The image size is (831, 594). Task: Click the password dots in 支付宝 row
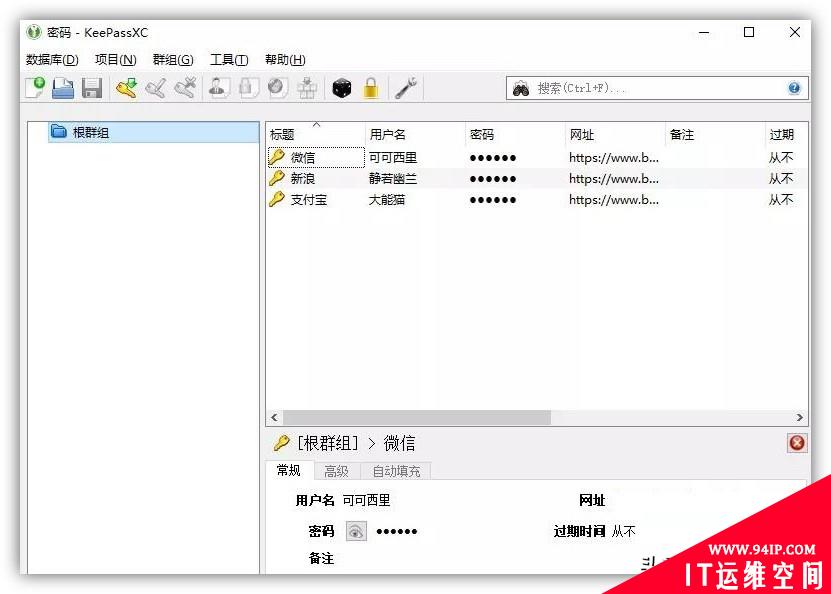(x=493, y=200)
